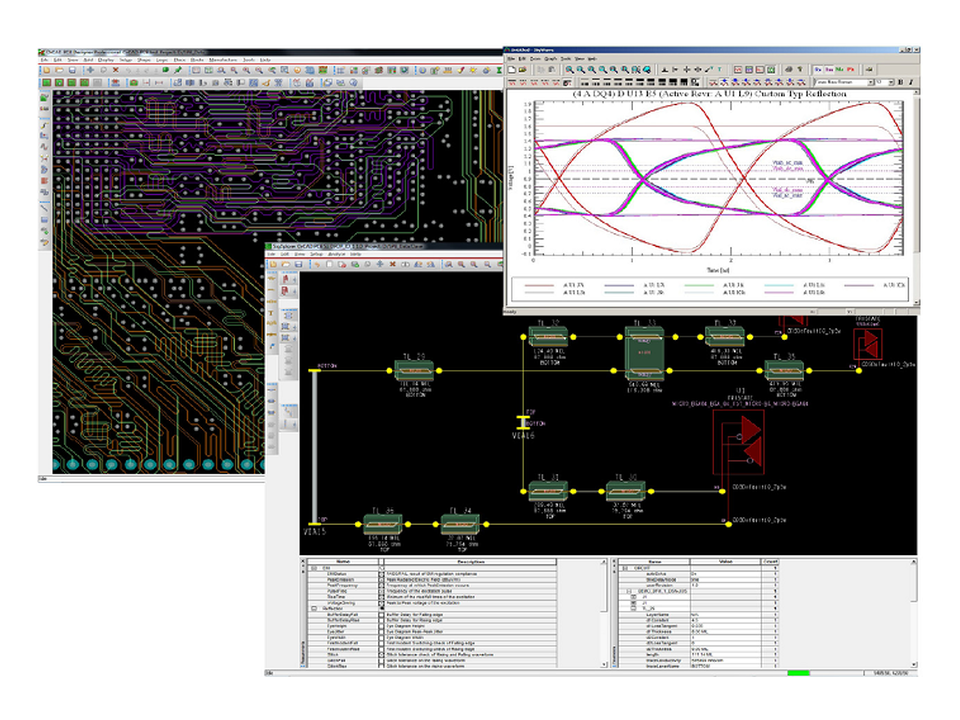Click orange globe icon in PCB Designer toolbar
This screenshot has width=960, height=720.
coord(297,70)
